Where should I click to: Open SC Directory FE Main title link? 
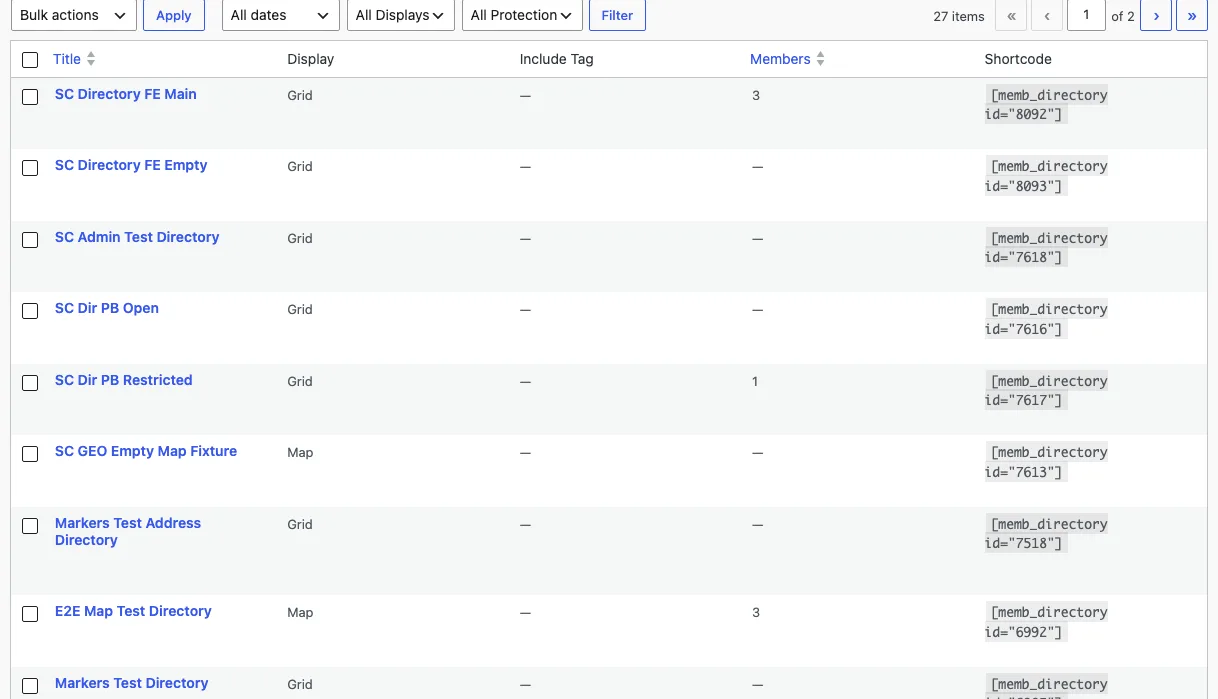(126, 94)
